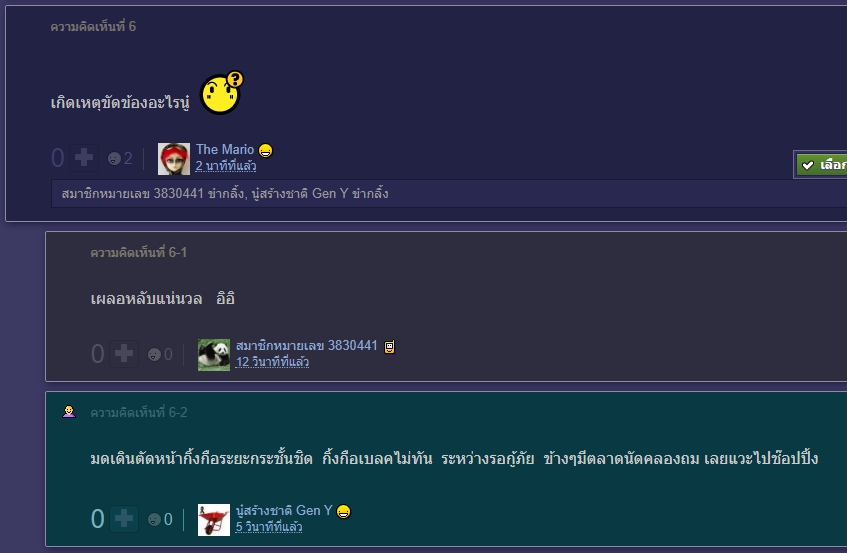Open the '12 วินาทีที่แล้ว' timestamp link

click(x=272, y=362)
